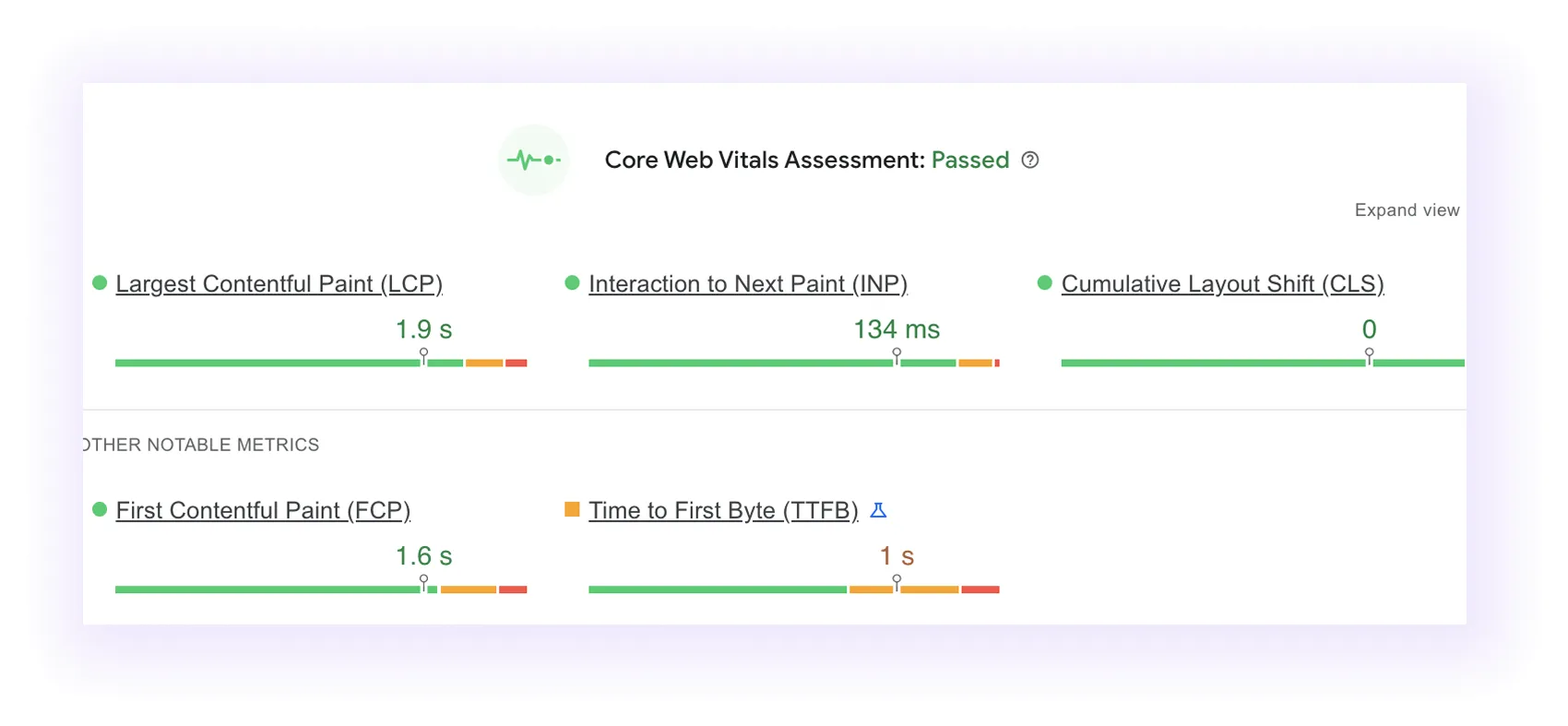Viewport: 1568px width, 726px height.
Task: Open the Cumulative Layout Shift (CLS) link
Action: tap(1222, 284)
